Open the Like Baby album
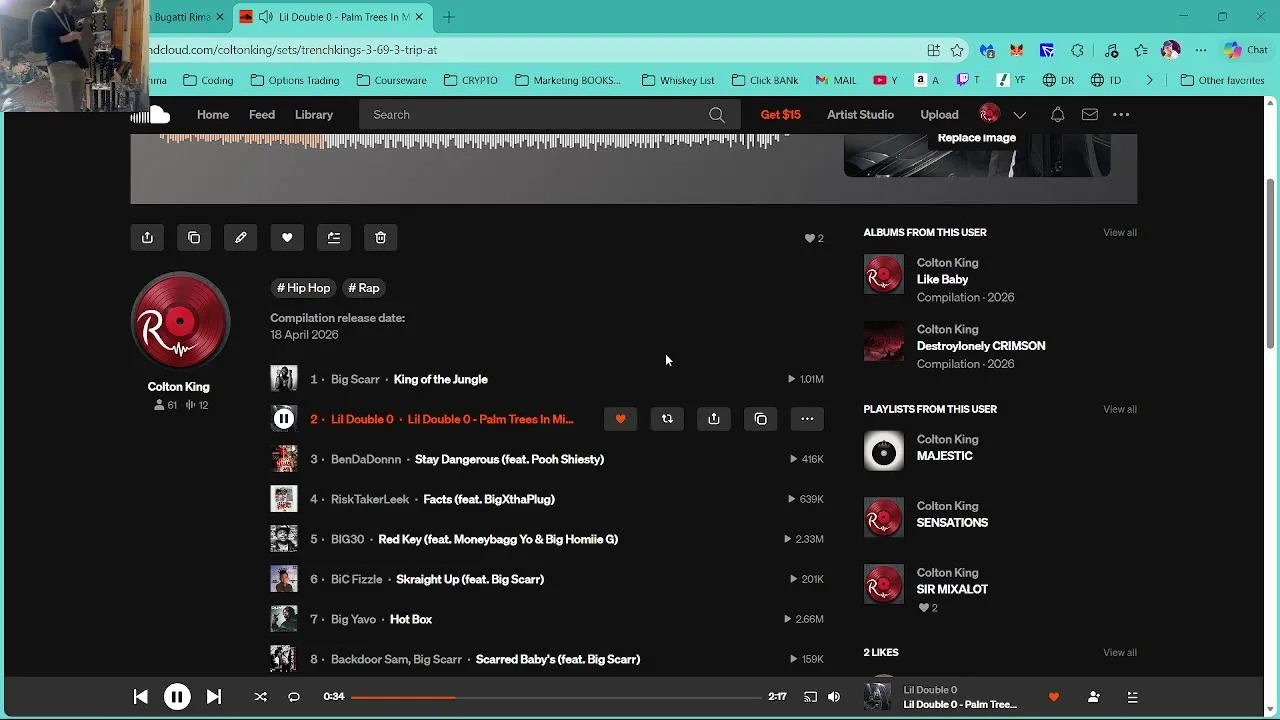The image size is (1280, 720). [942, 280]
